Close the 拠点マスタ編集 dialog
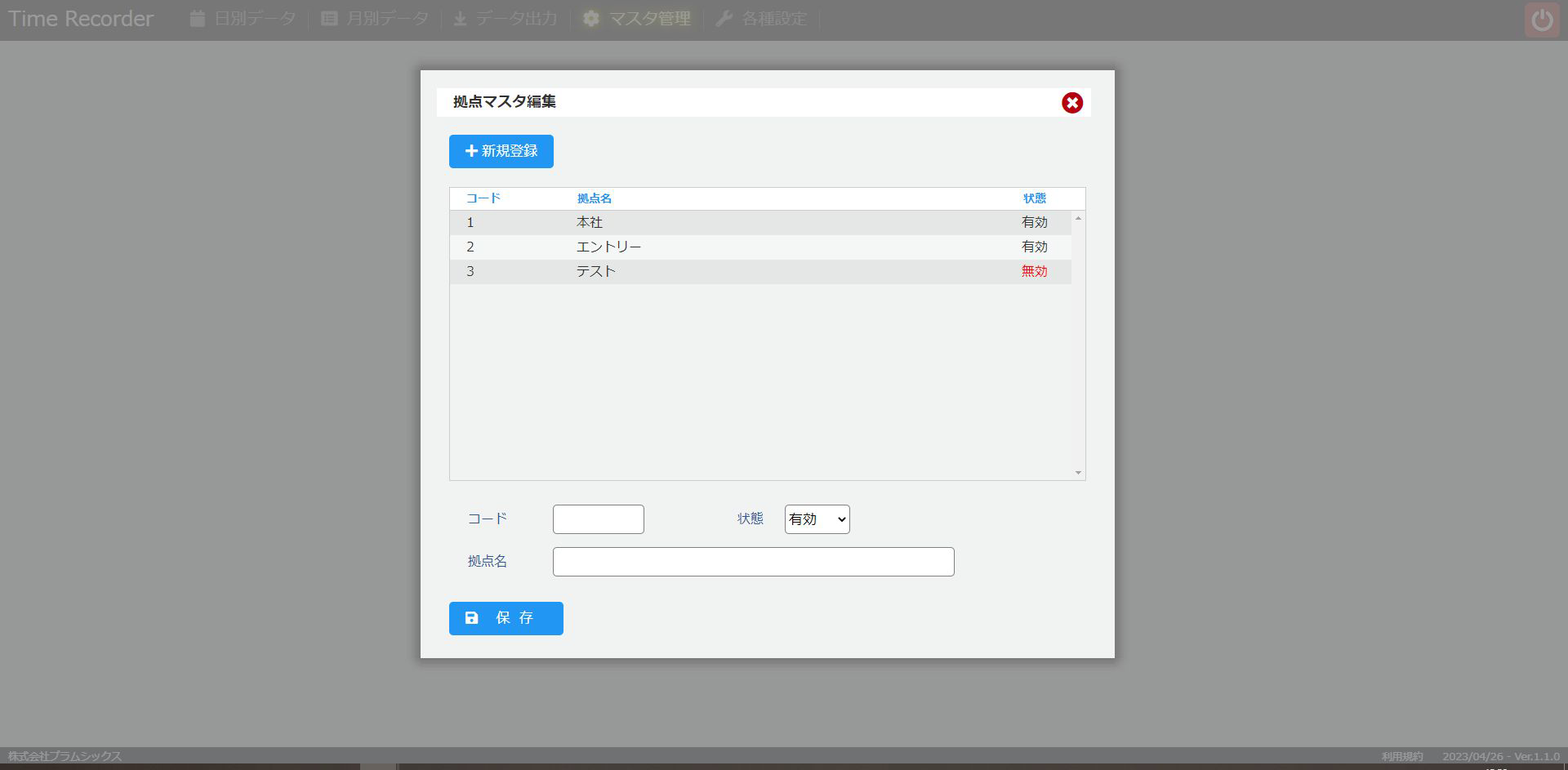Viewport: 1568px width, 770px height. point(1071,103)
